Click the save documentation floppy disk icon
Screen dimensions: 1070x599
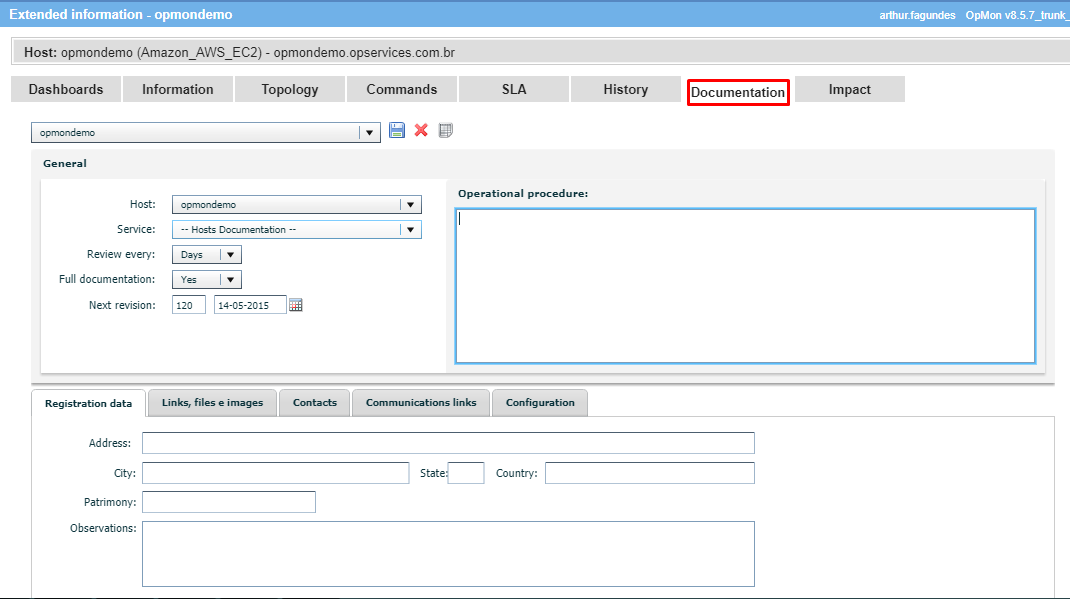click(397, 130)
